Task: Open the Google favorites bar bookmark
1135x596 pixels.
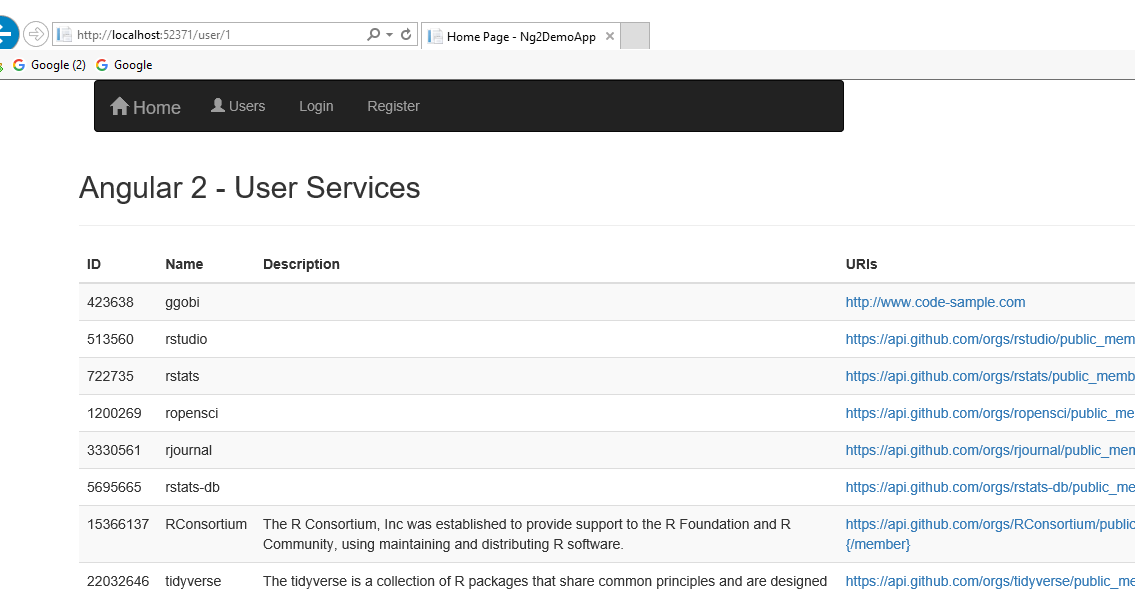Action: [124, 64]
